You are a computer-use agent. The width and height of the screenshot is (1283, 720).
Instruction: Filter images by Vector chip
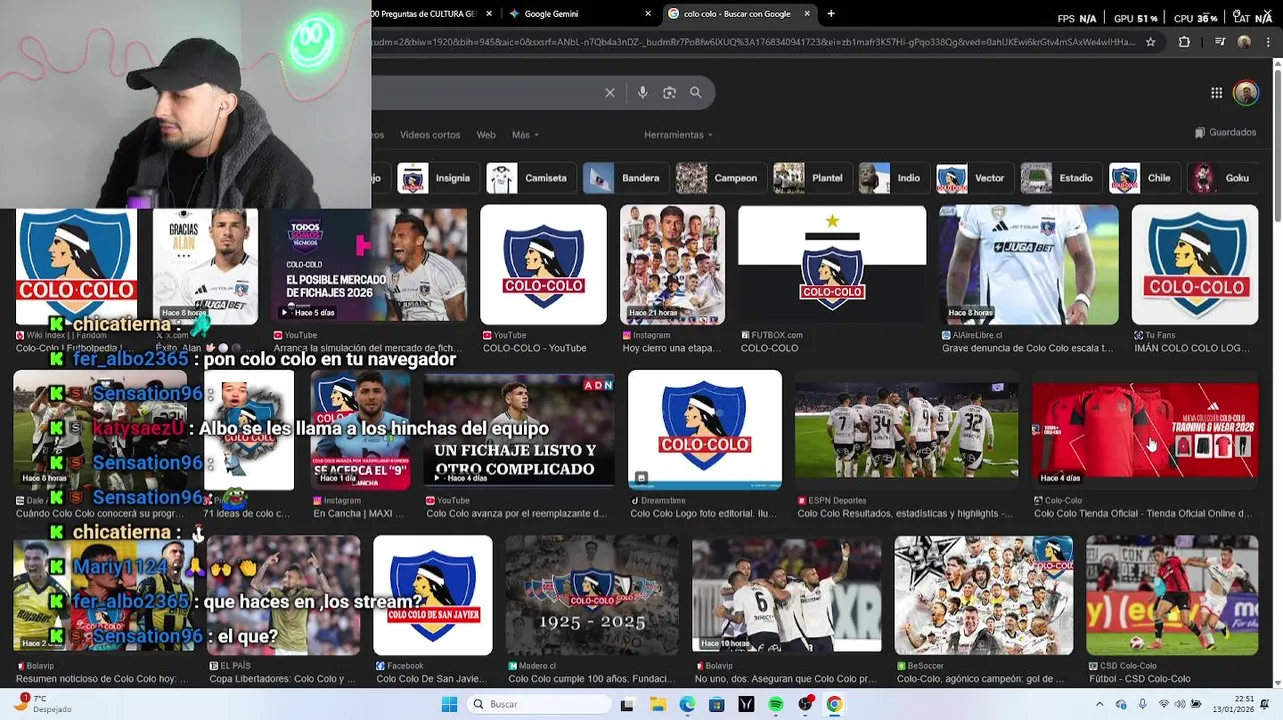[x=973, y=178]
